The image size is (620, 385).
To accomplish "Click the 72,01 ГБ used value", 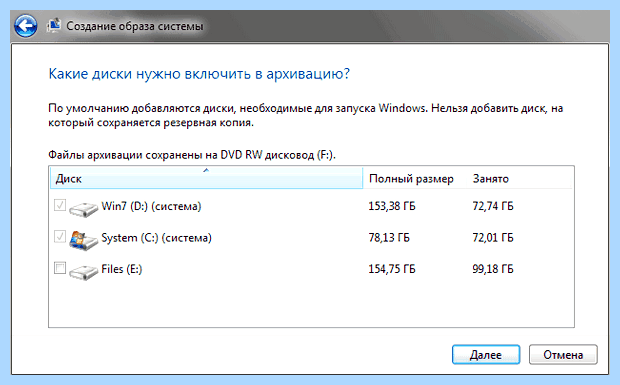I will pyautogui.click(x=493, y=238).
